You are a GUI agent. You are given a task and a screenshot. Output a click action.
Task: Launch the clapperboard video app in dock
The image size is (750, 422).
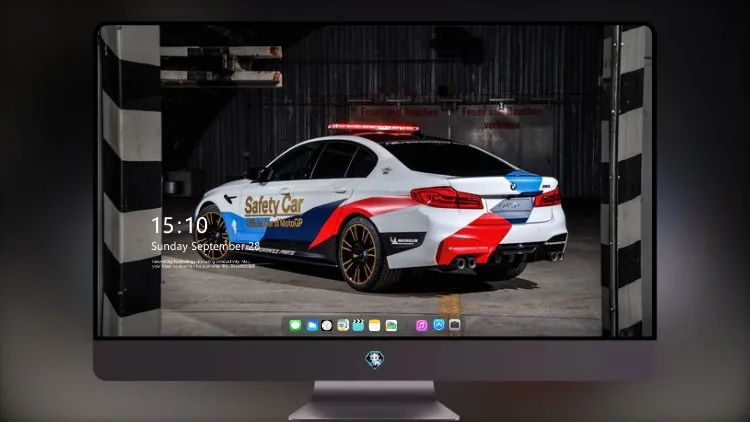pyautogui.click(x=358, y=325)
